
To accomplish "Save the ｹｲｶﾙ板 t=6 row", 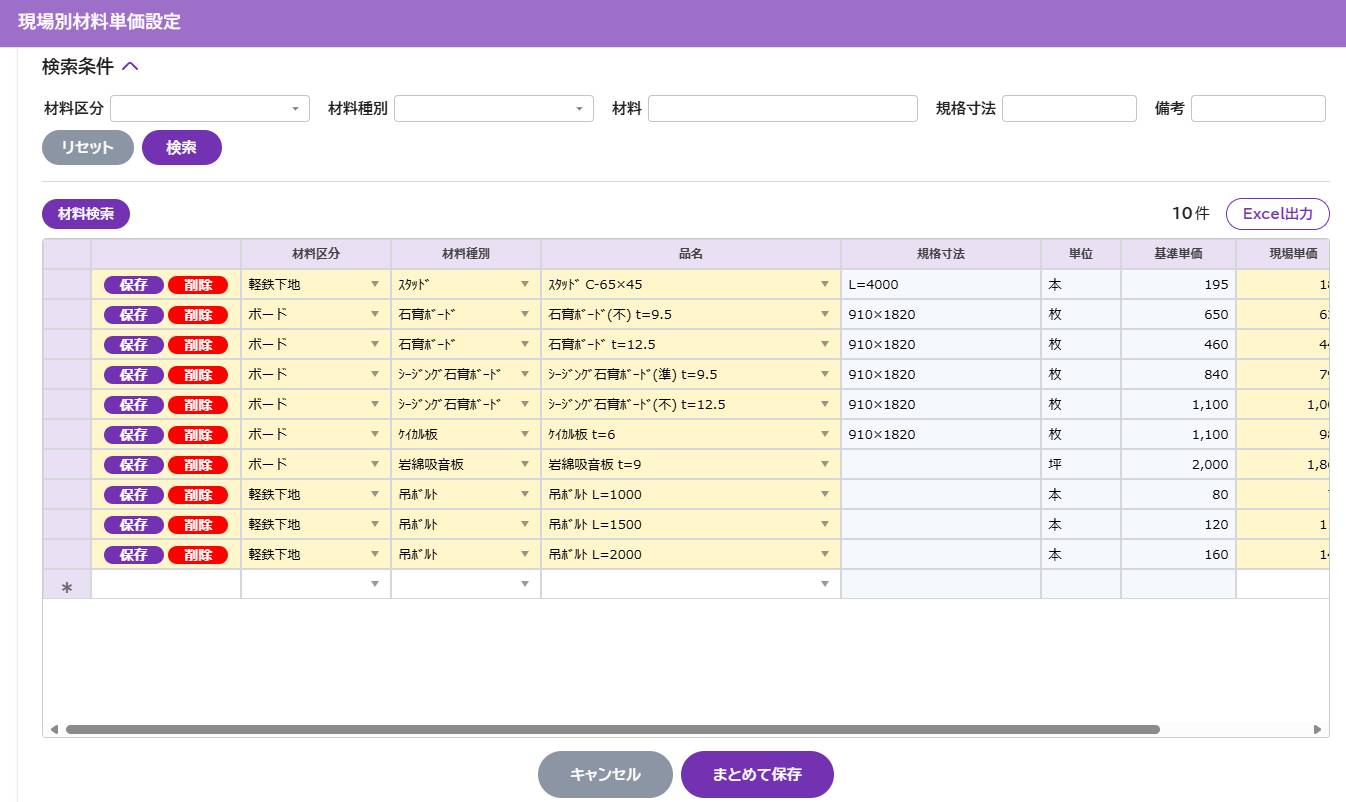I will (134, 435).
